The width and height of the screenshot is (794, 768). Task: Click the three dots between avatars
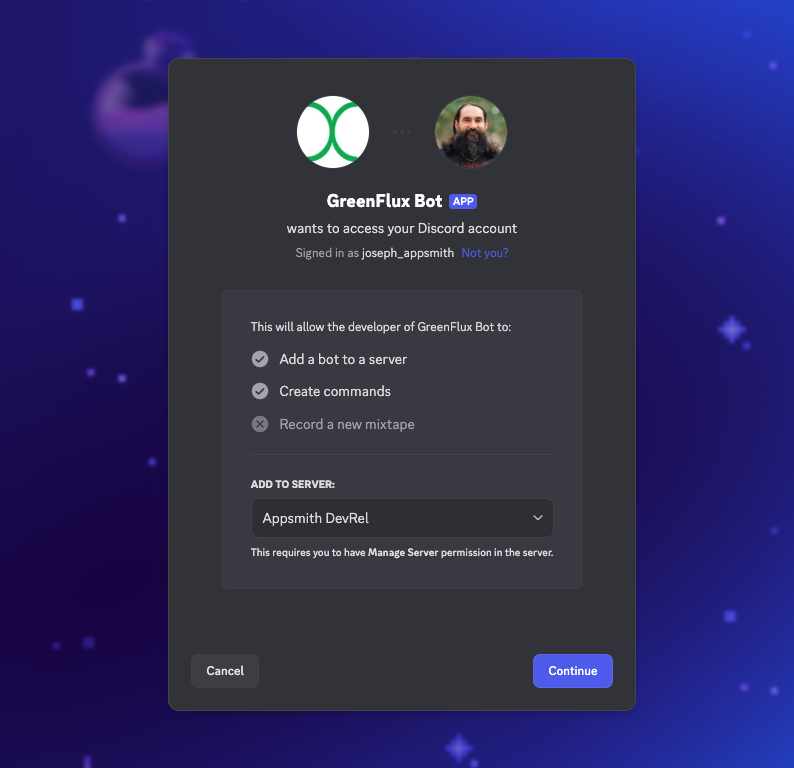point(402,132)
